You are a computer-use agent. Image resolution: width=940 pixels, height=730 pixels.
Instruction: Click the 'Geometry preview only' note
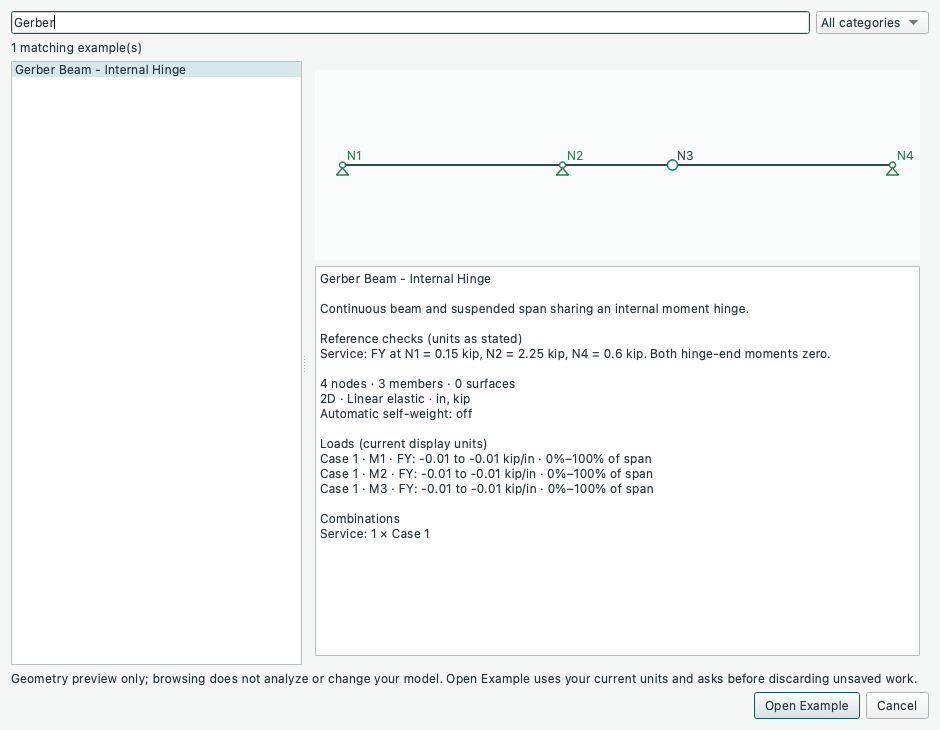[x=464, y=678]
